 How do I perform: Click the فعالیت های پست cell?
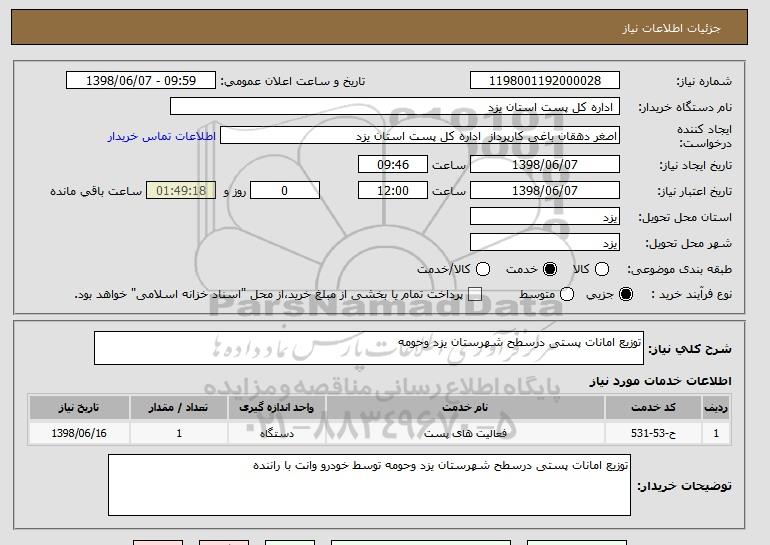[x=465, y=433]
